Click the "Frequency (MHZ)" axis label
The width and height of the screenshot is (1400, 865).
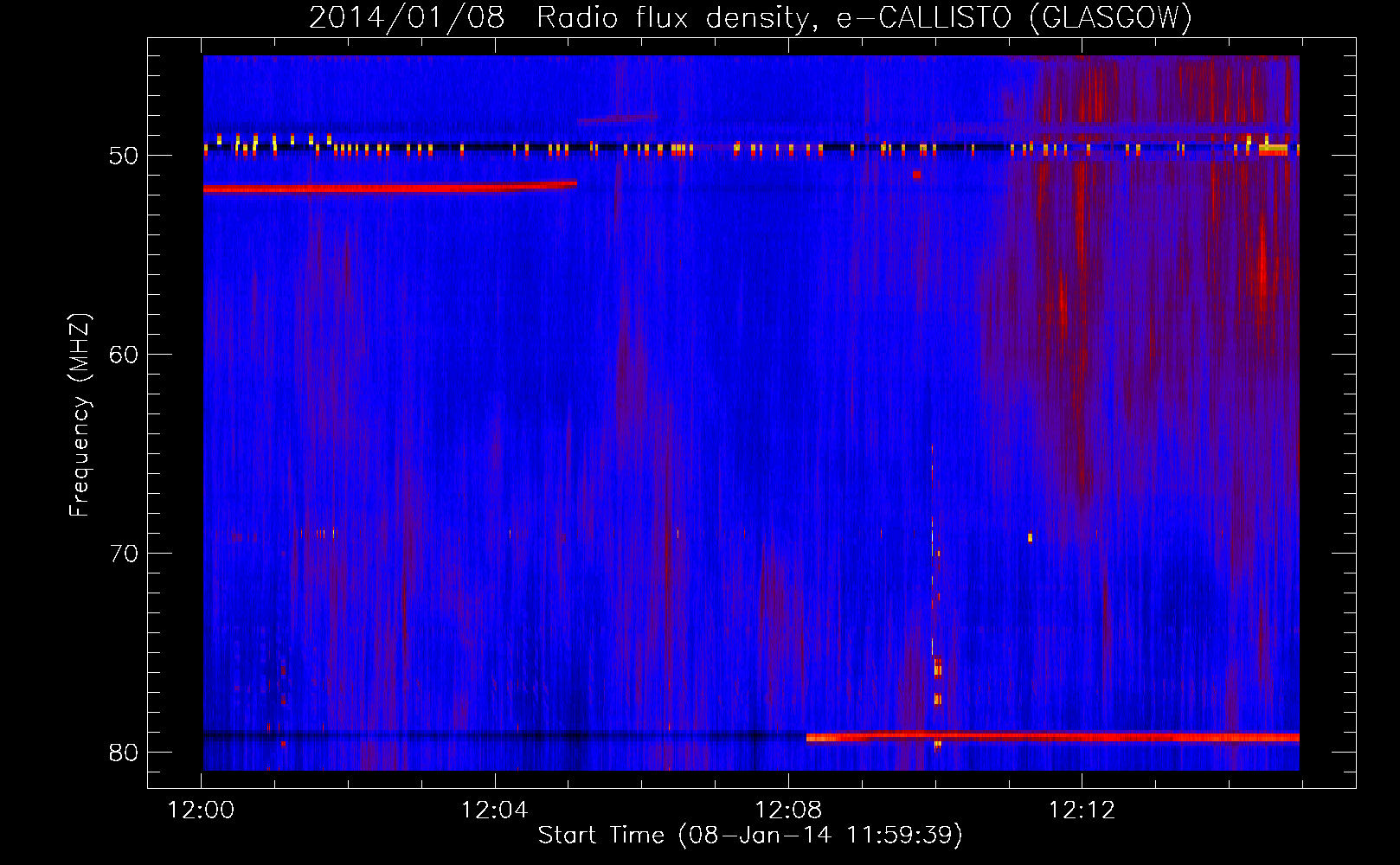click(80, 415)
